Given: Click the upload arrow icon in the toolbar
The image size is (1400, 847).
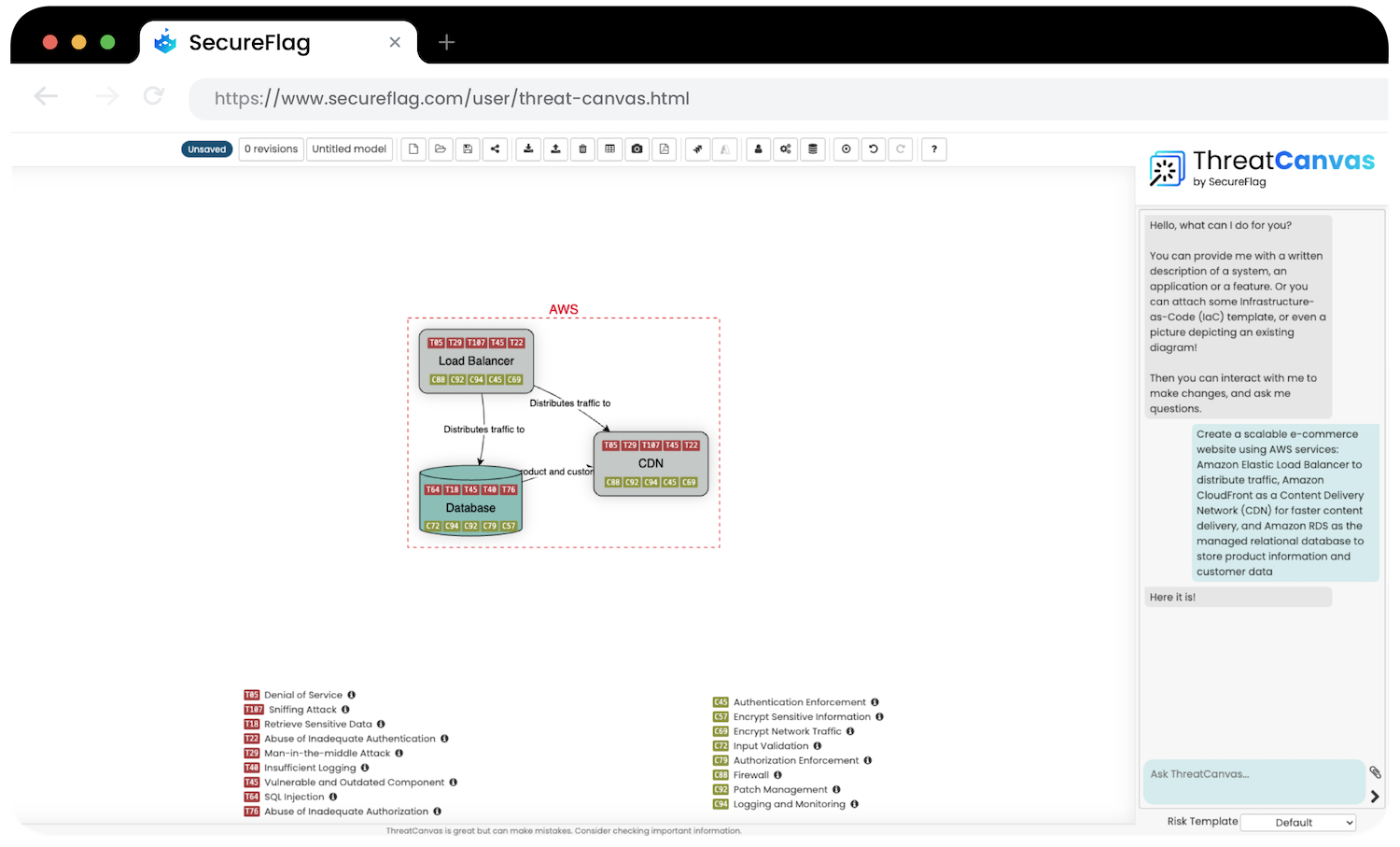Looking at the screenshot, I should coord(555,149).
